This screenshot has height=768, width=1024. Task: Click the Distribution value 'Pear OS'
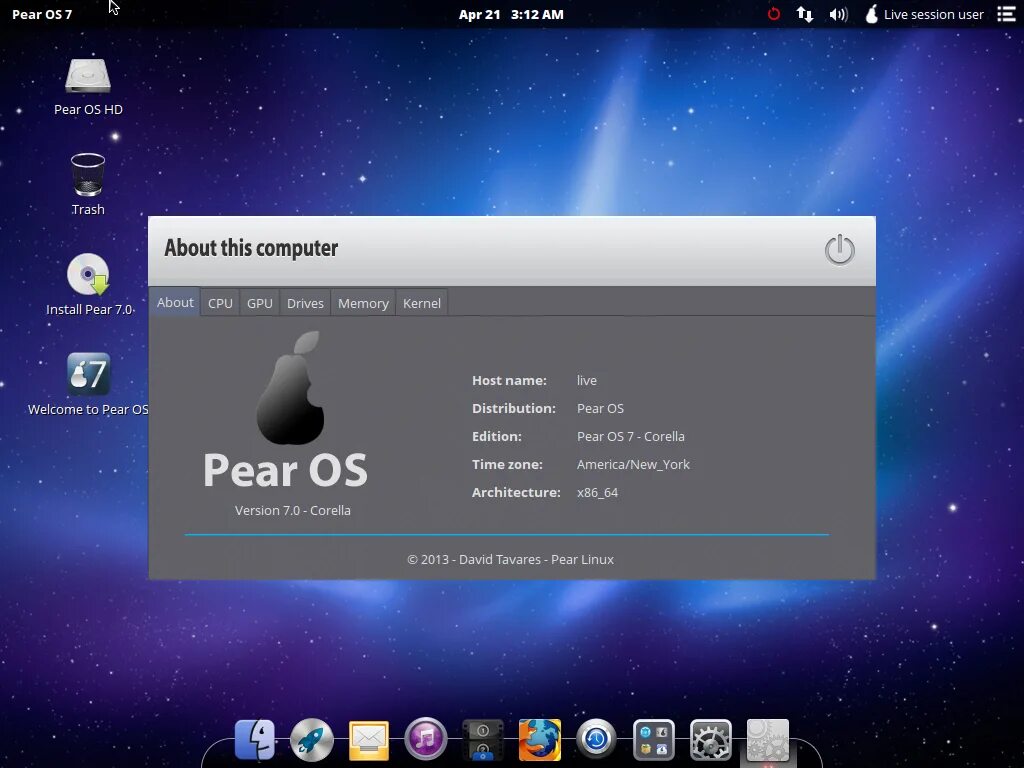pos(600,408)
